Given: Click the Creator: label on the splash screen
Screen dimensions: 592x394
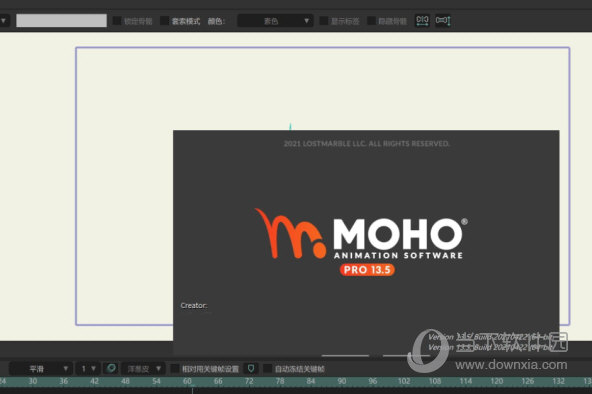Looking at the screenshot, I should [194, 305].
